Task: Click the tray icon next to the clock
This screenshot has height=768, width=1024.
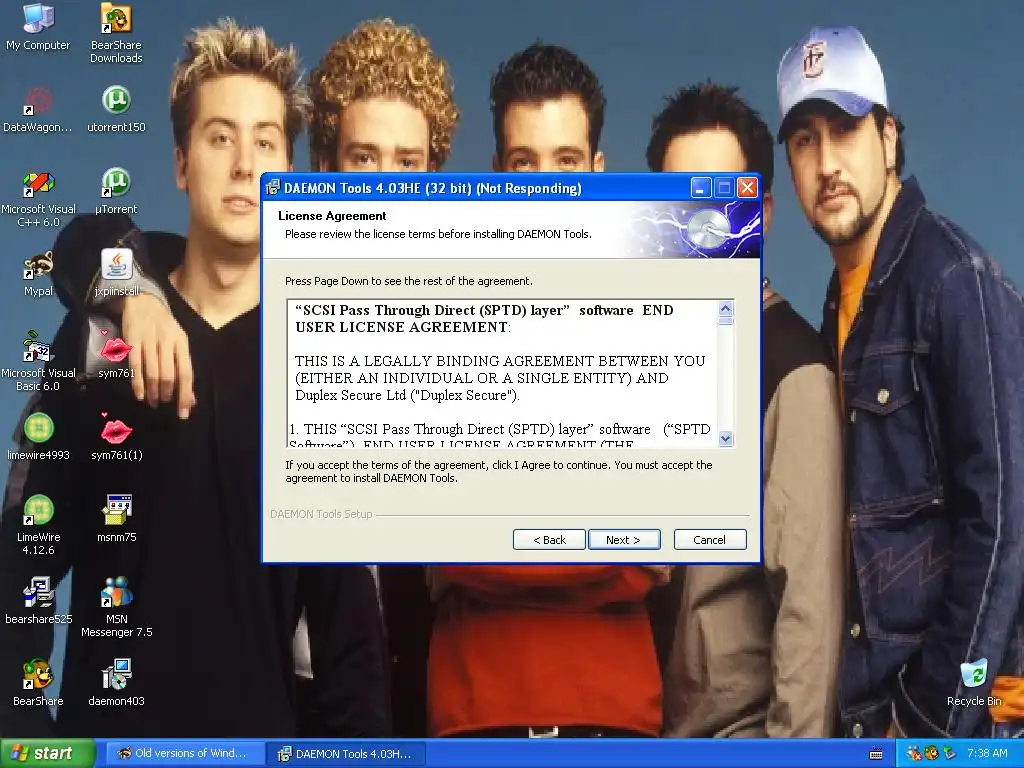Action: click(949, 753)
